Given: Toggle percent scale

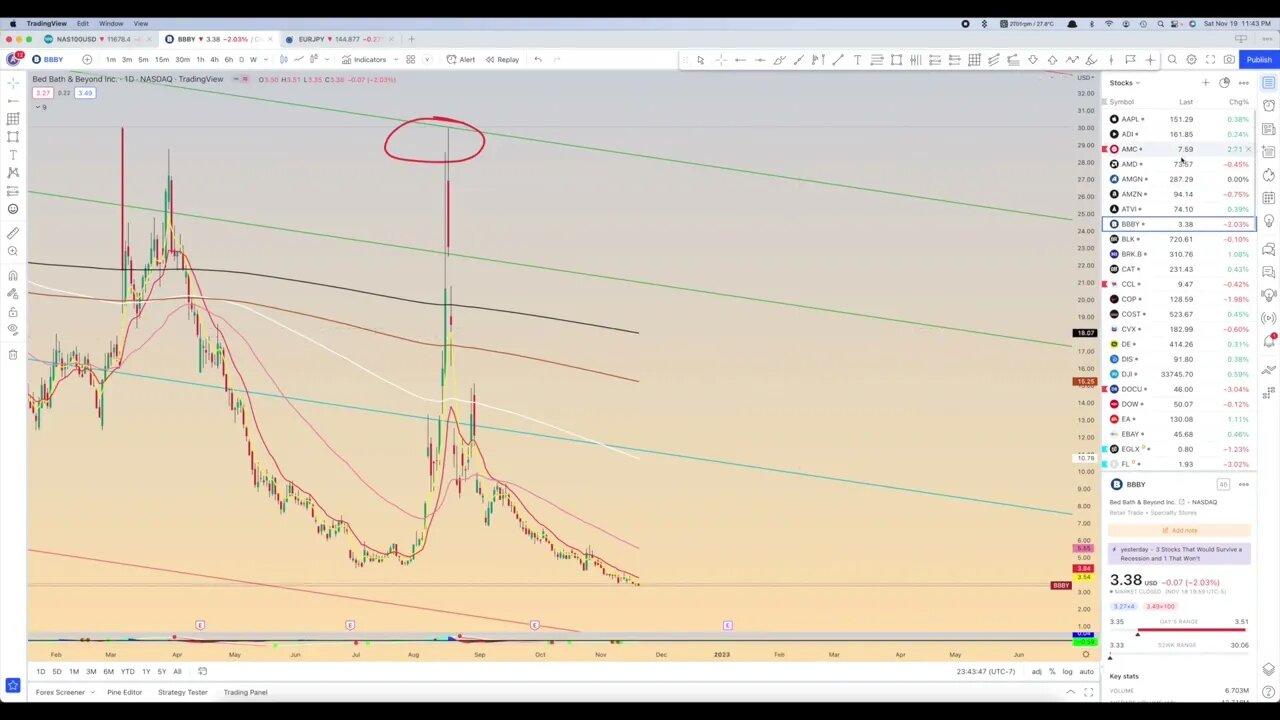Looking at the screenshot, I should pyautogui.click(x=1052, y=672).
